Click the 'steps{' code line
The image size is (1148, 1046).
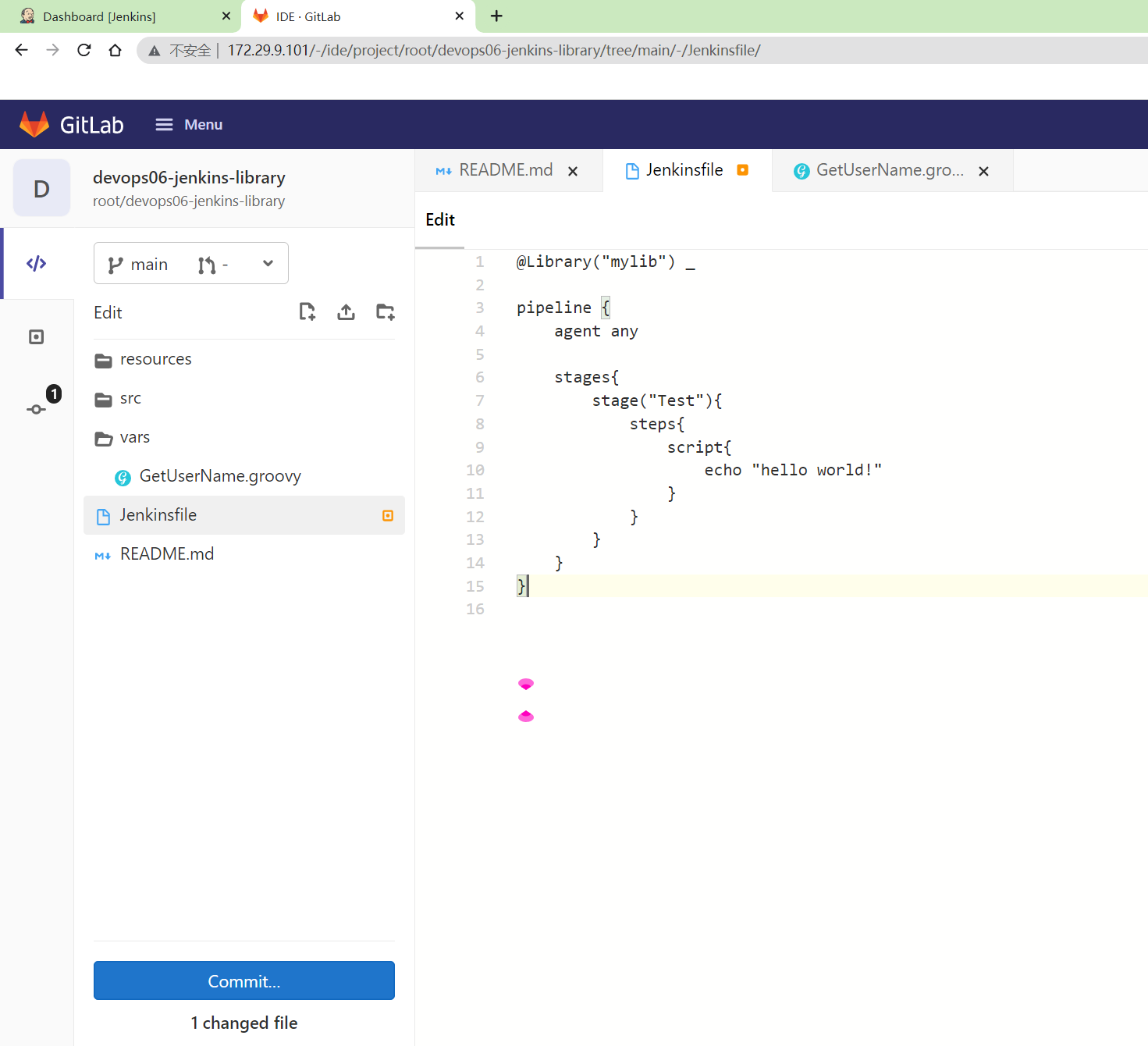pos(657,424)
